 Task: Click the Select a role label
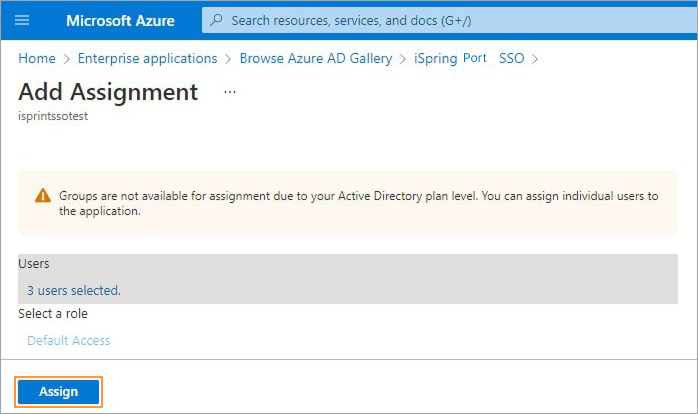[x=53, y=313]
